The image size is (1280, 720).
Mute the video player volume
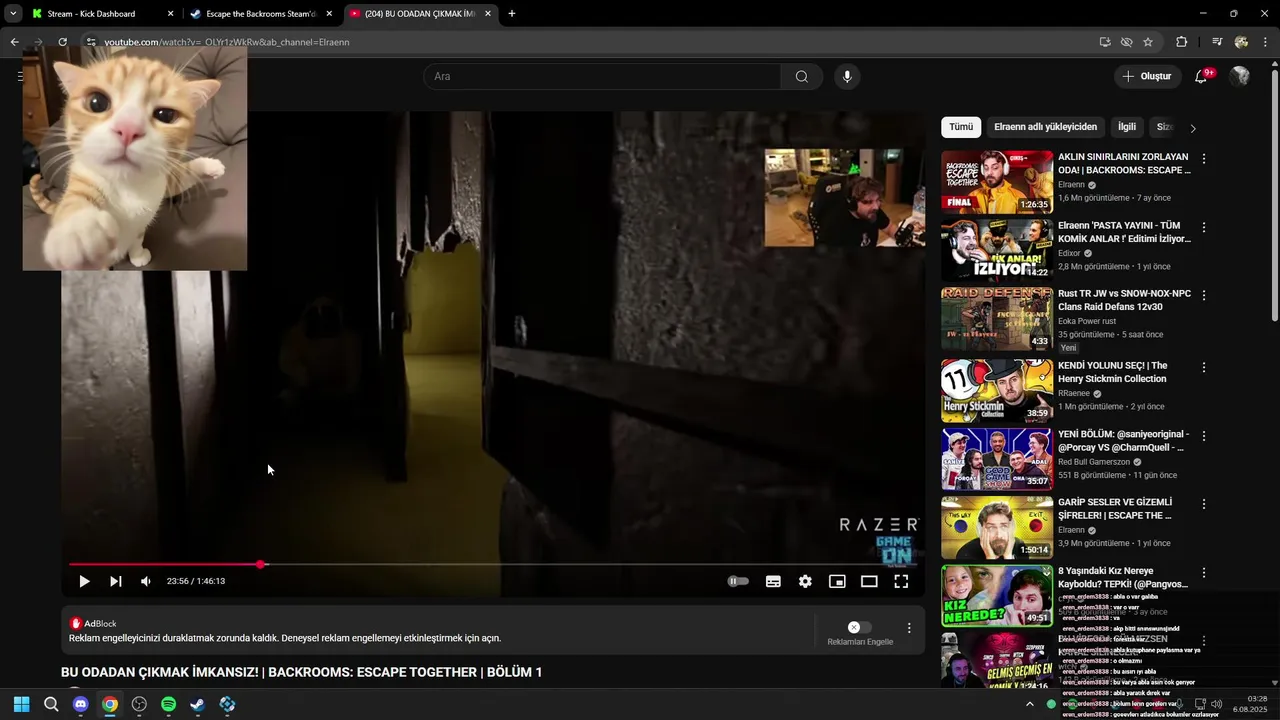pos(146,581)
